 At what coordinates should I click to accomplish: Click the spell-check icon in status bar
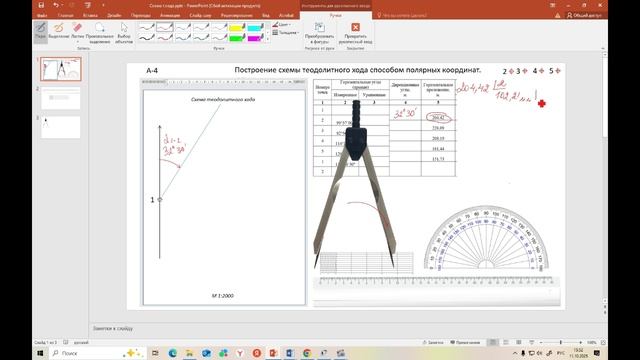point(66,342)
